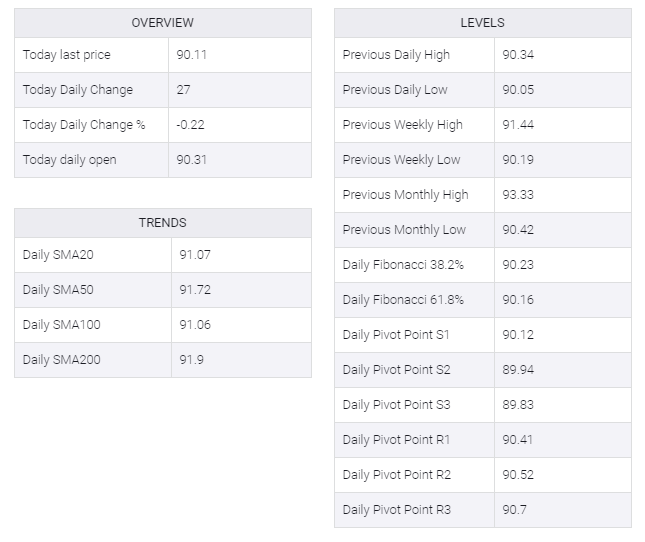The height and width of the screenshot is (542, 645).
Task: Click the Daily Pivot Point S1 label
Action: coord(396,335)
